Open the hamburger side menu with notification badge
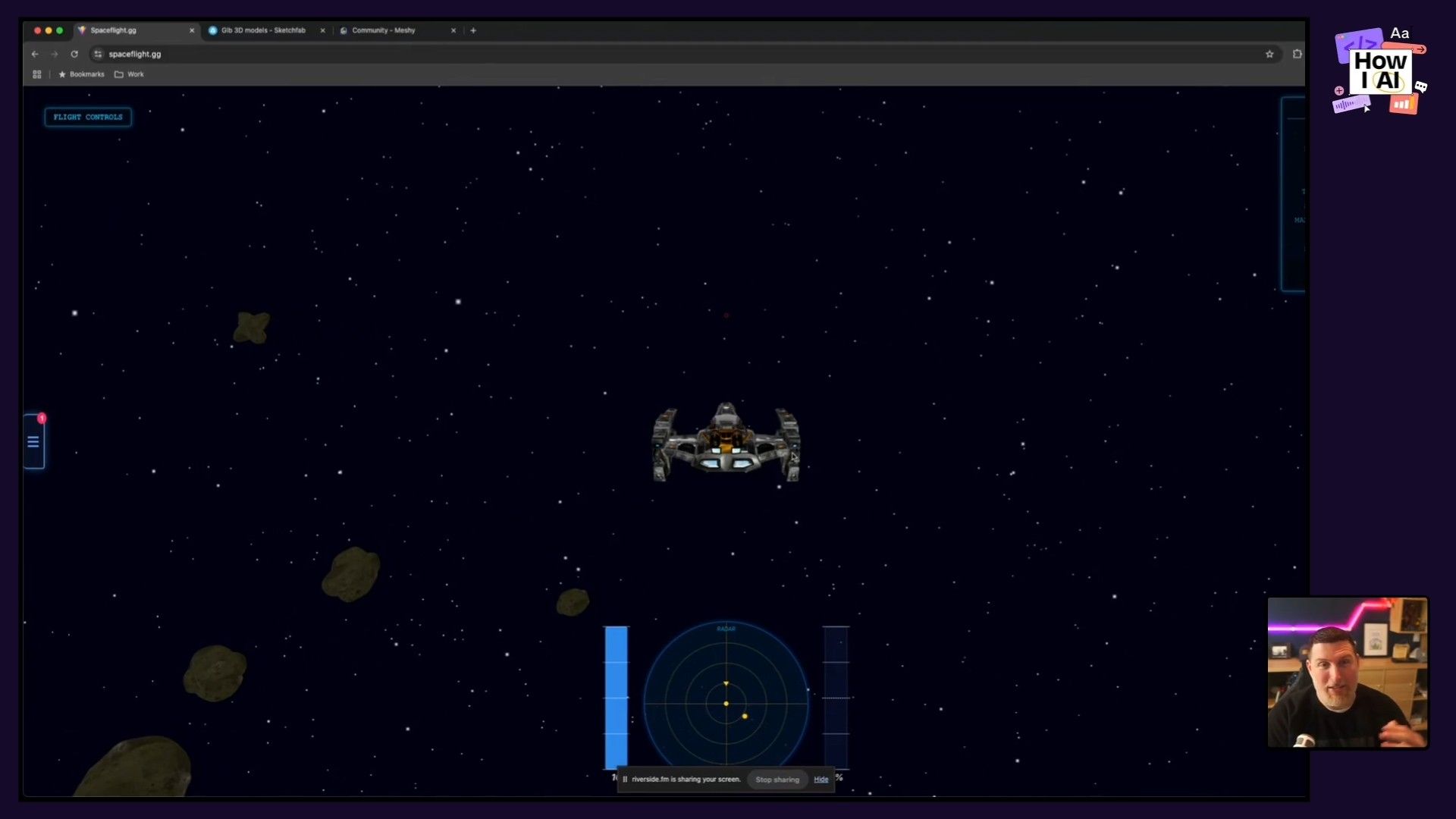 [x=34, y=441]
